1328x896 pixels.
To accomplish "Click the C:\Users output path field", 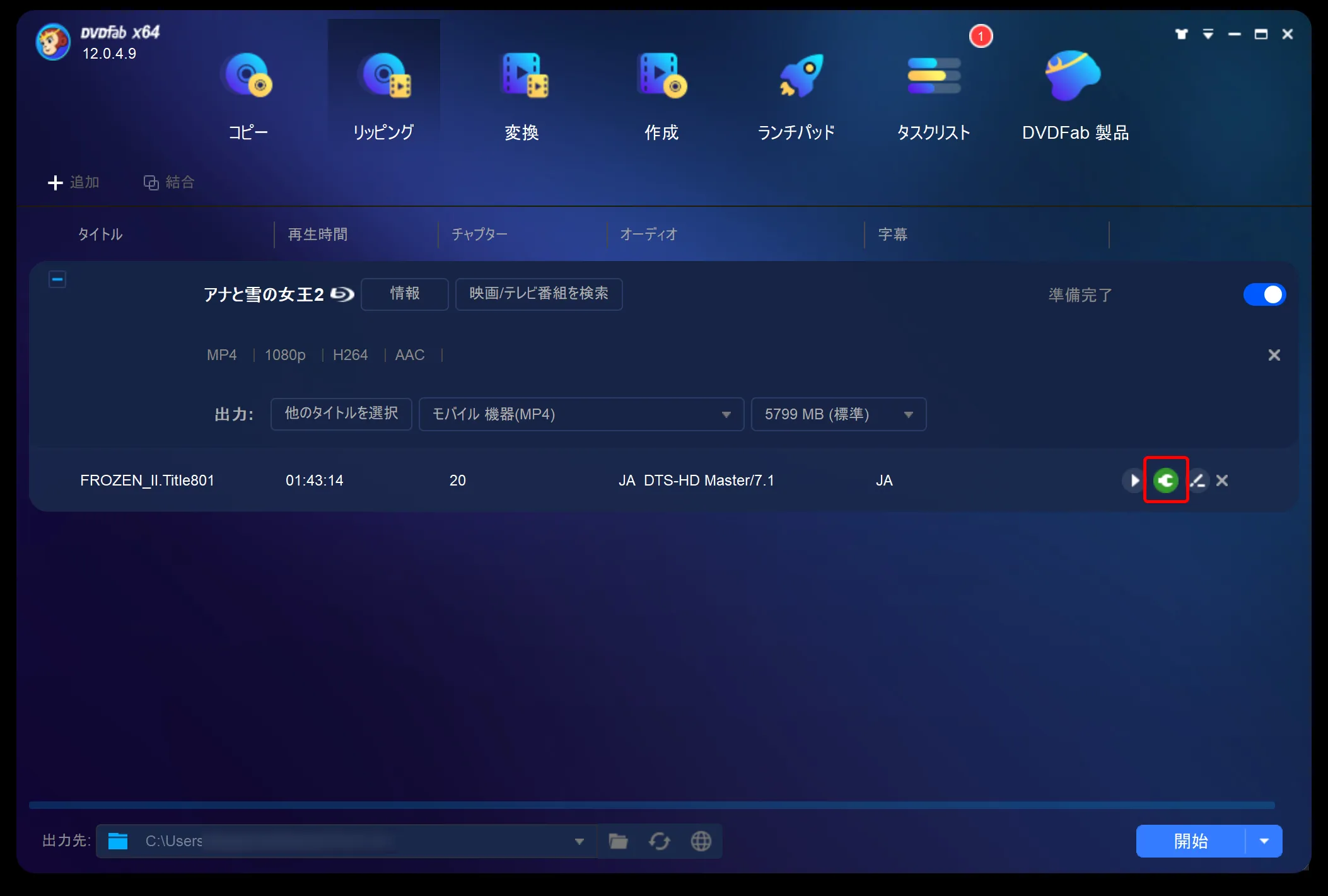I will [346, 841].
